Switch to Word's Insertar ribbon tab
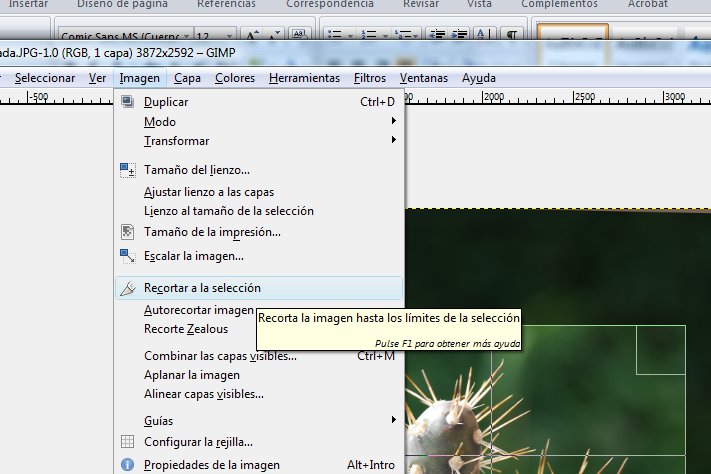Image resolution: width=711 pixels, height=474 pixels. point(28,4)
